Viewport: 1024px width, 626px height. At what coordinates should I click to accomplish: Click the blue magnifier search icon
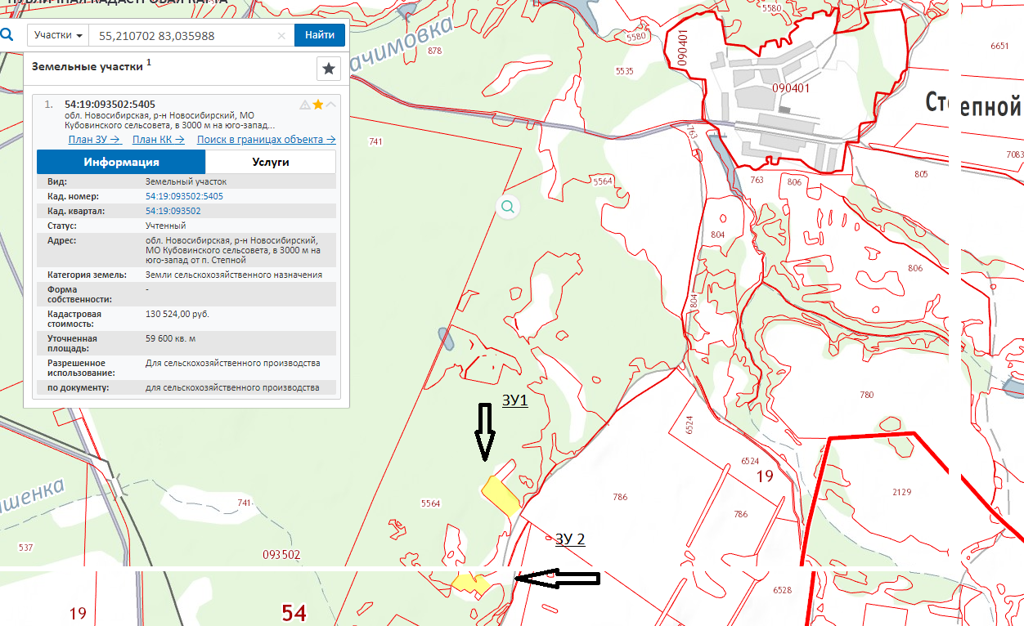(7, 35)
